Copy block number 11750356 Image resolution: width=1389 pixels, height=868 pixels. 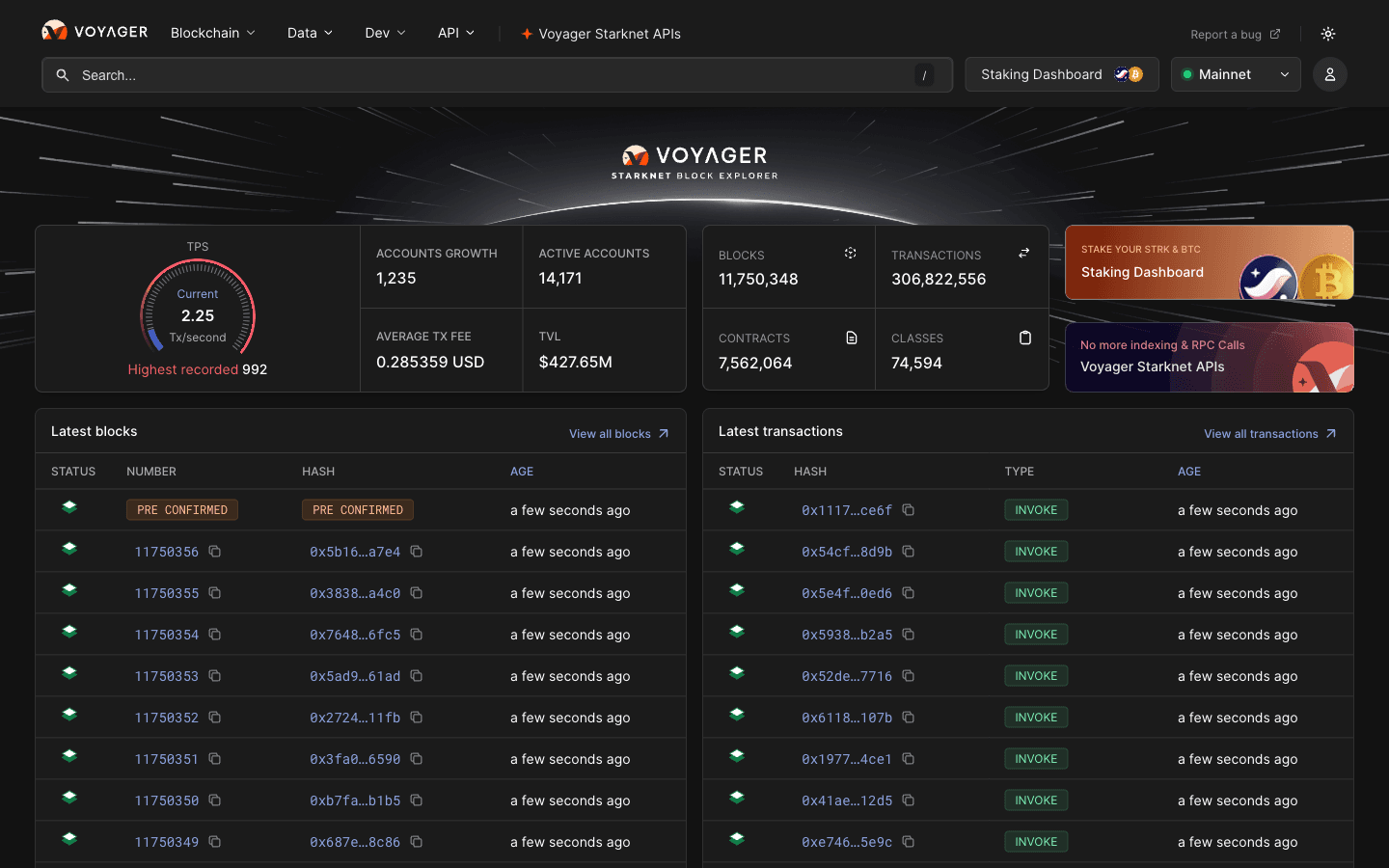(215, 552)
